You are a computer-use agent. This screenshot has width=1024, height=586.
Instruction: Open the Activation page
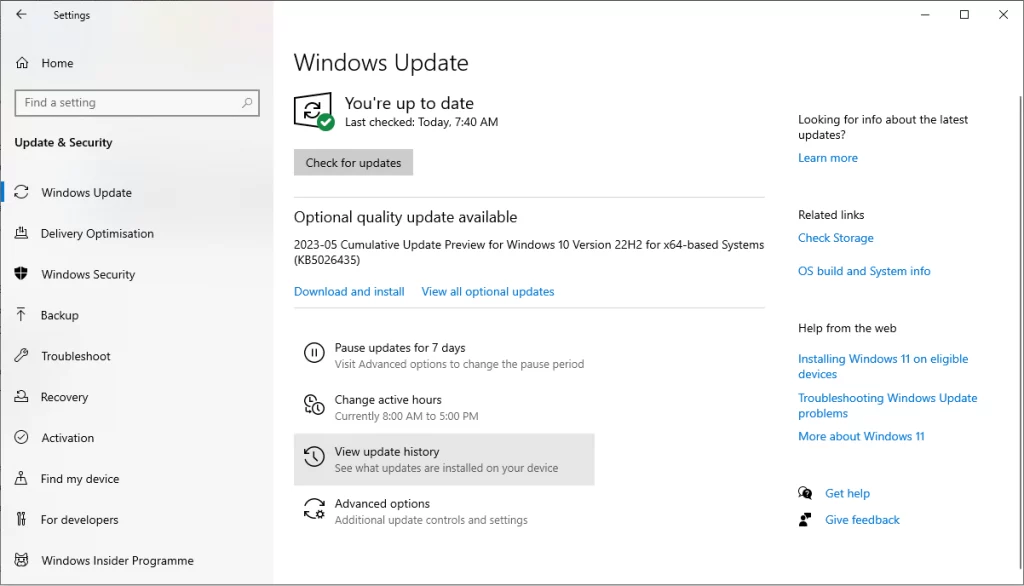(x=68, y=438)
